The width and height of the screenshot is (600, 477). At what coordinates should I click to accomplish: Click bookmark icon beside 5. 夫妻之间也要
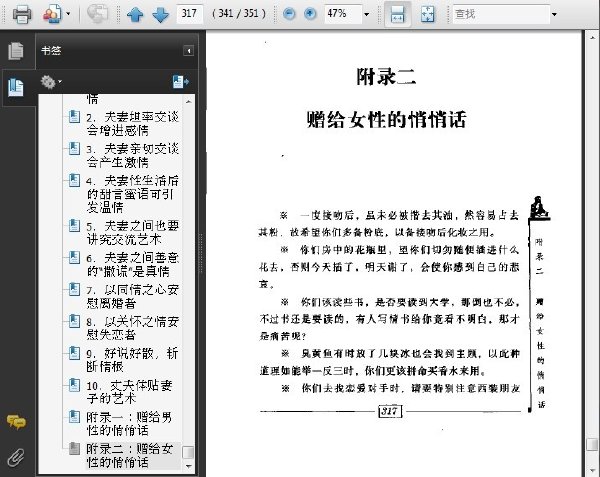pyautogui.click(x=74, y=226)
